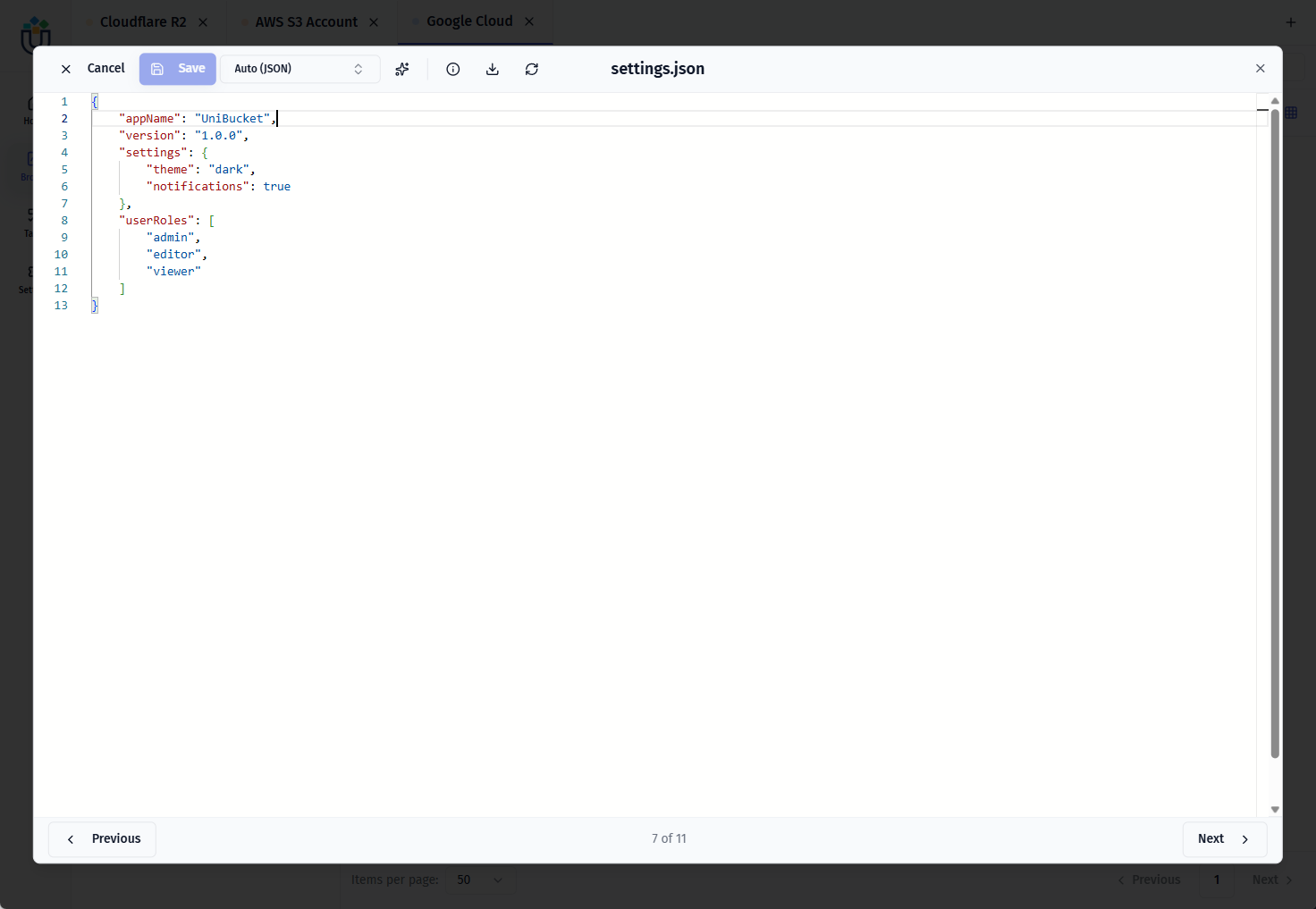The width and height of the screenshot is (1316, 909).
Task: Click the Save icon inside the Save button
Action: click(x=158, y=69)
